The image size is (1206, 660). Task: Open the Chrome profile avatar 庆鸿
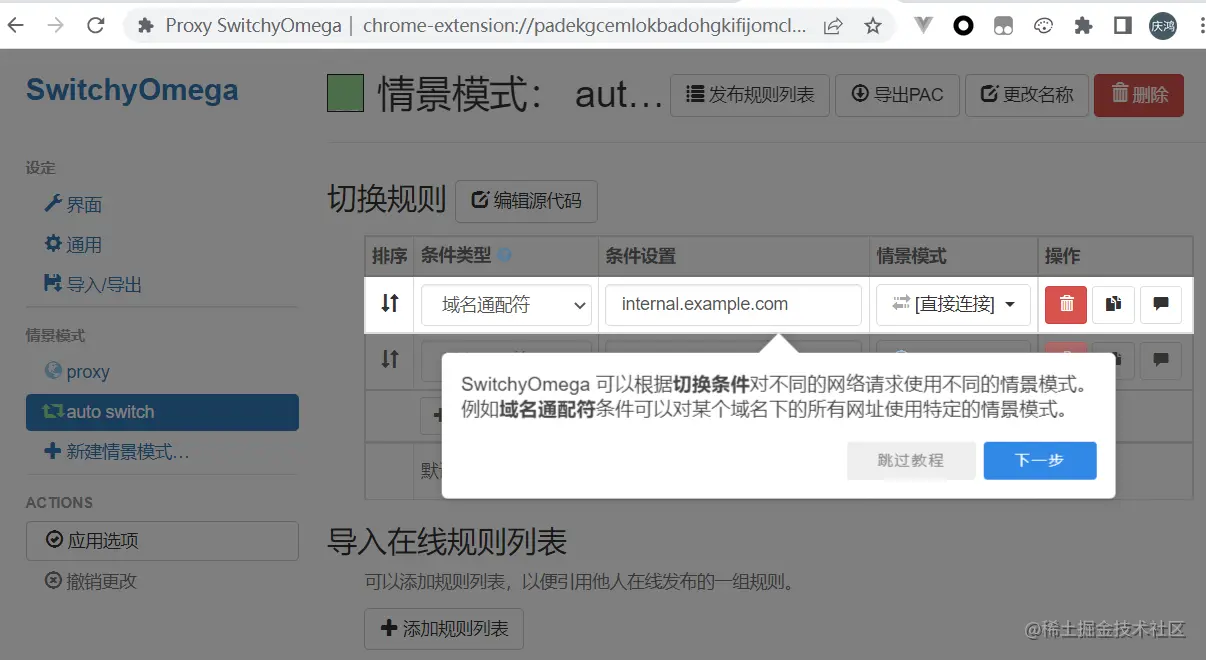pos(1162,26)
